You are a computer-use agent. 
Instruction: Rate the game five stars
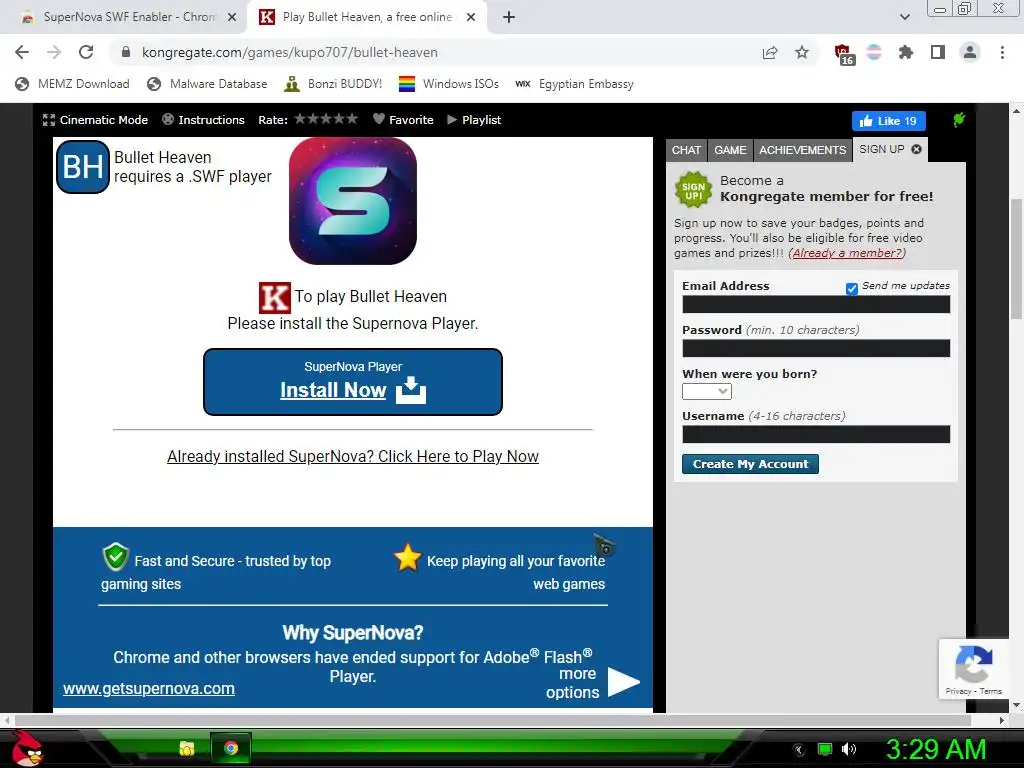352,119
